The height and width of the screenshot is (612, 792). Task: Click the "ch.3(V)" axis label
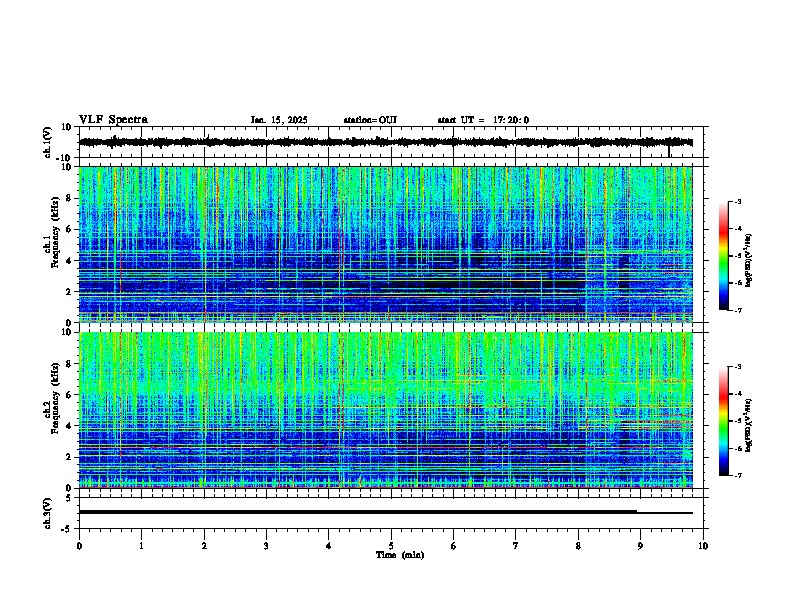[x=48, y=513]
